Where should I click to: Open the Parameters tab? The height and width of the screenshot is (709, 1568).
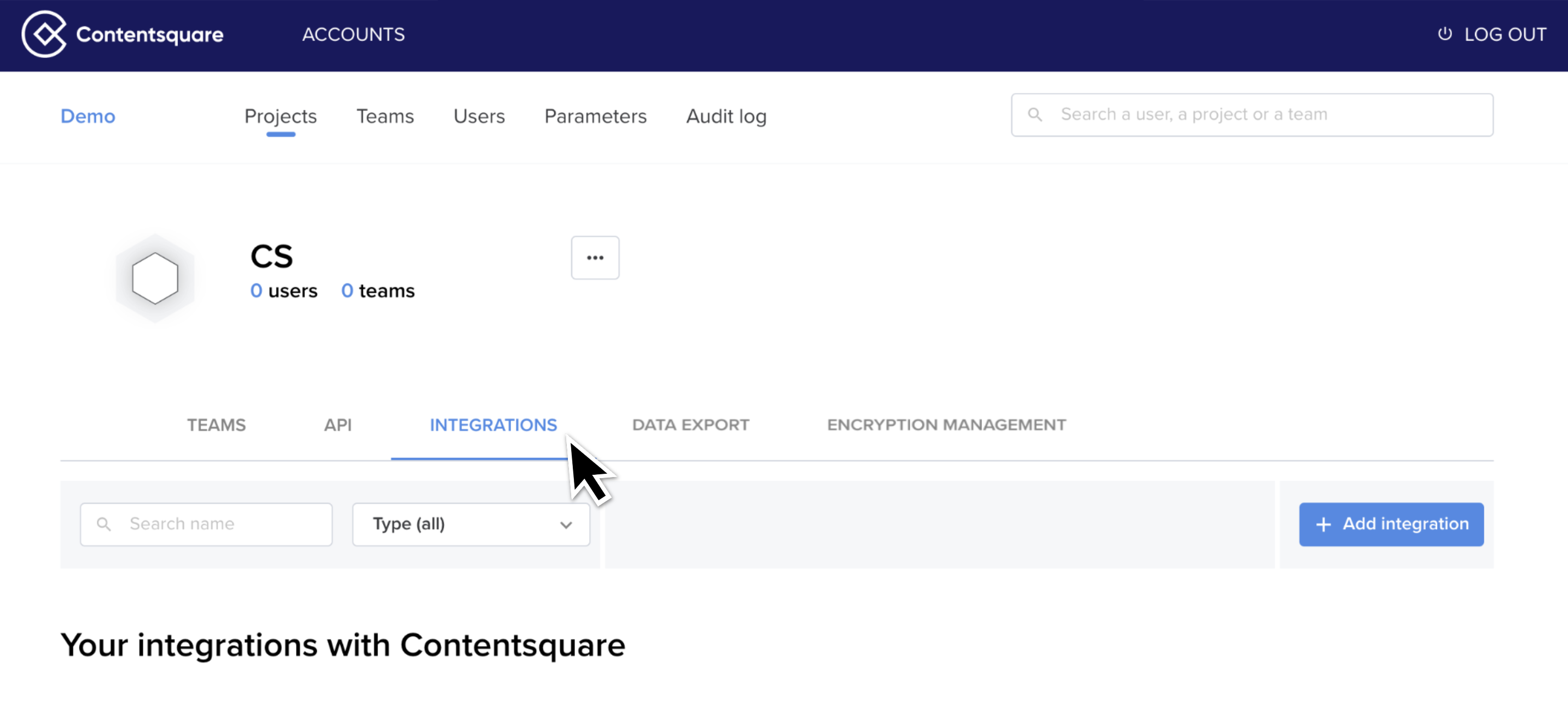[x=595, y=115]
